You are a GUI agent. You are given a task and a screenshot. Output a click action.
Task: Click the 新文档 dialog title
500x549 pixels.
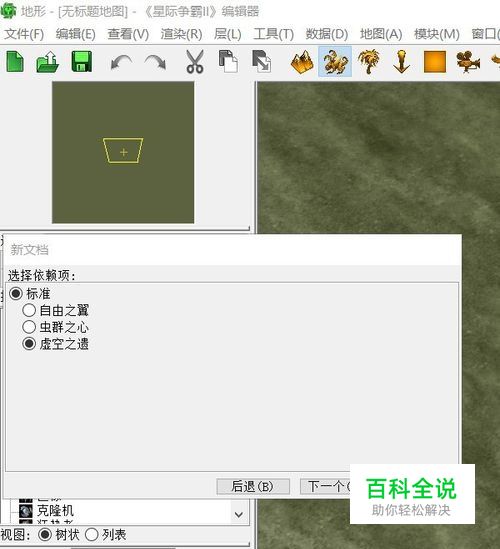click(x=29, y=250)
